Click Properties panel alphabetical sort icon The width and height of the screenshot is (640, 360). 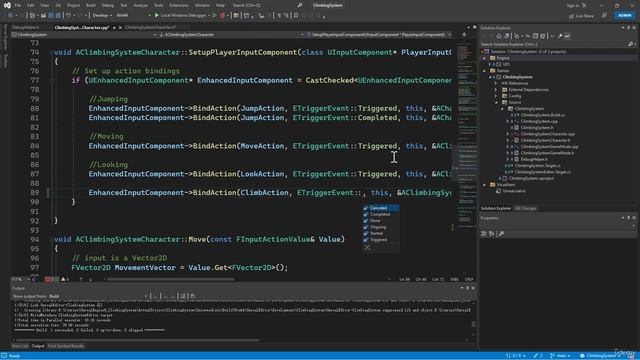[491, 233]
